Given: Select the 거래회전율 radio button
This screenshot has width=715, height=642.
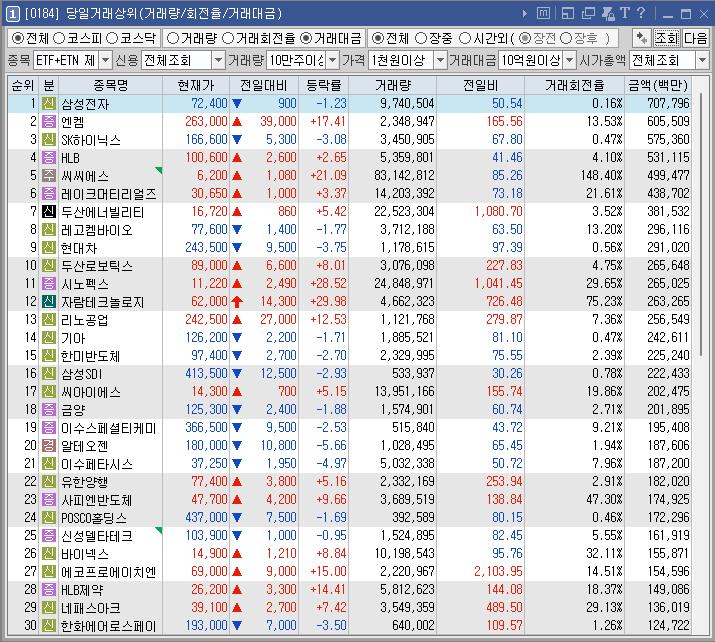Looking at the screenshot, I should pos(228,38).
